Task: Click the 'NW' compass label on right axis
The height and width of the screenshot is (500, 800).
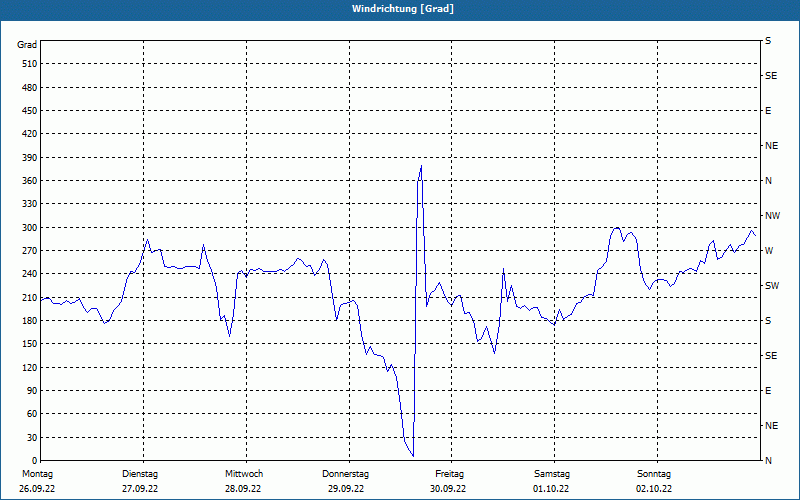Action: [x=773, y=216]
